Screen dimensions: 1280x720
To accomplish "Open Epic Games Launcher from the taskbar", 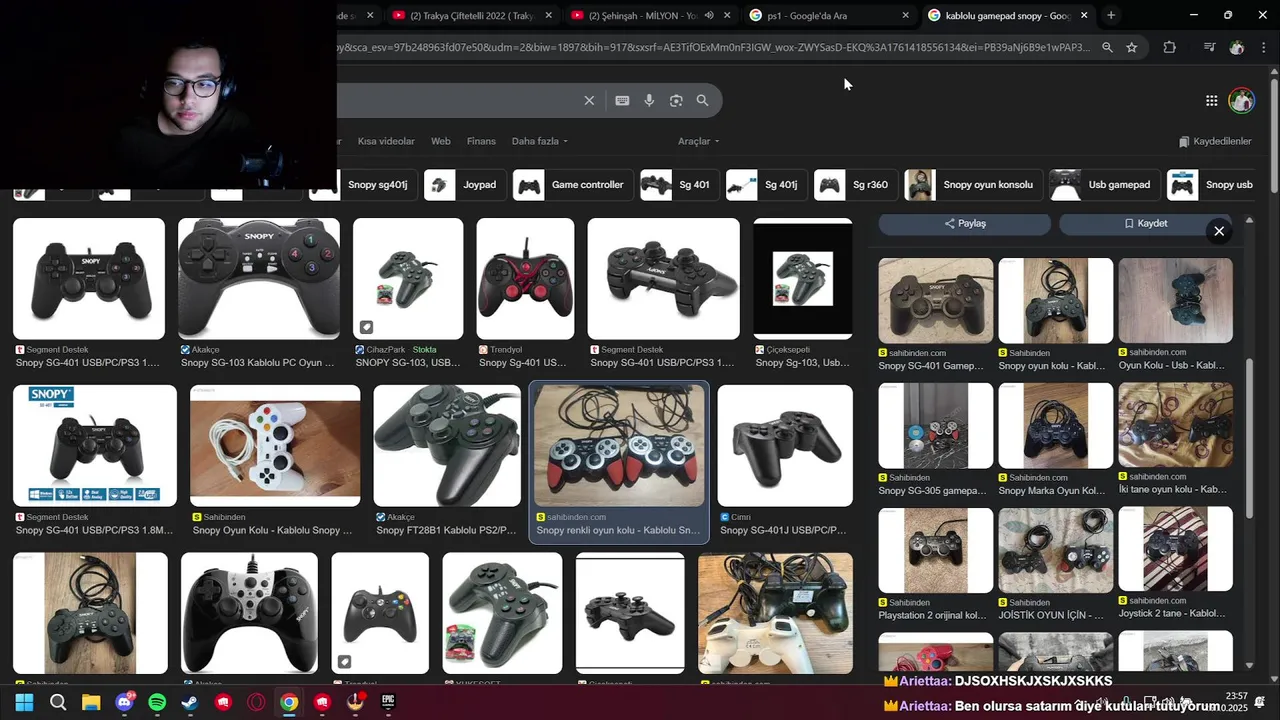I will pos(388,703).
